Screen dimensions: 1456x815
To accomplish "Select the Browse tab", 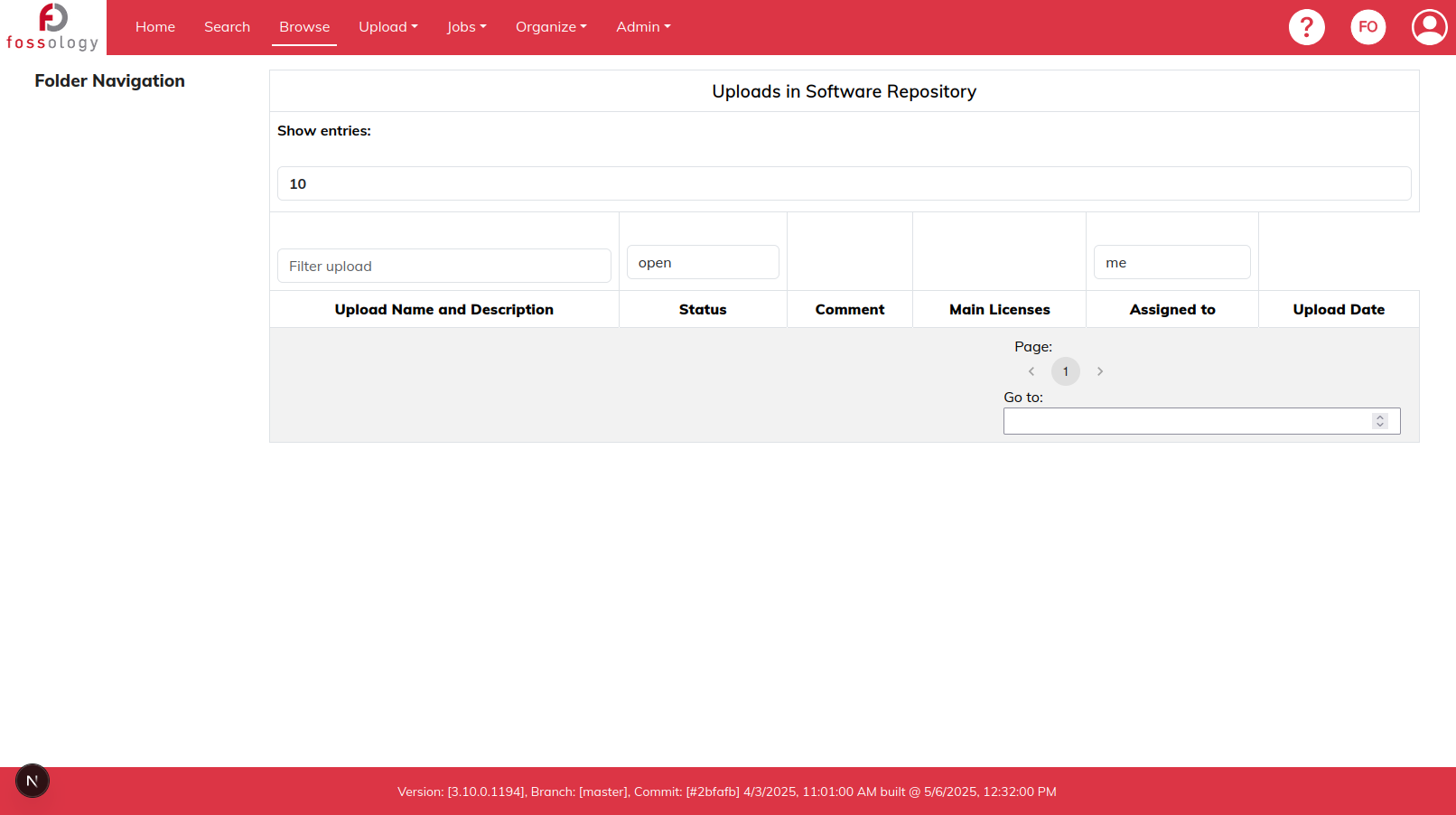I will coord(304,27).
